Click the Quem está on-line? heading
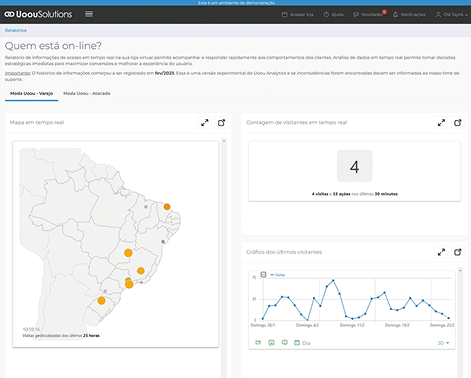Viewport: 471px width, 378px height. coord(53,46)
